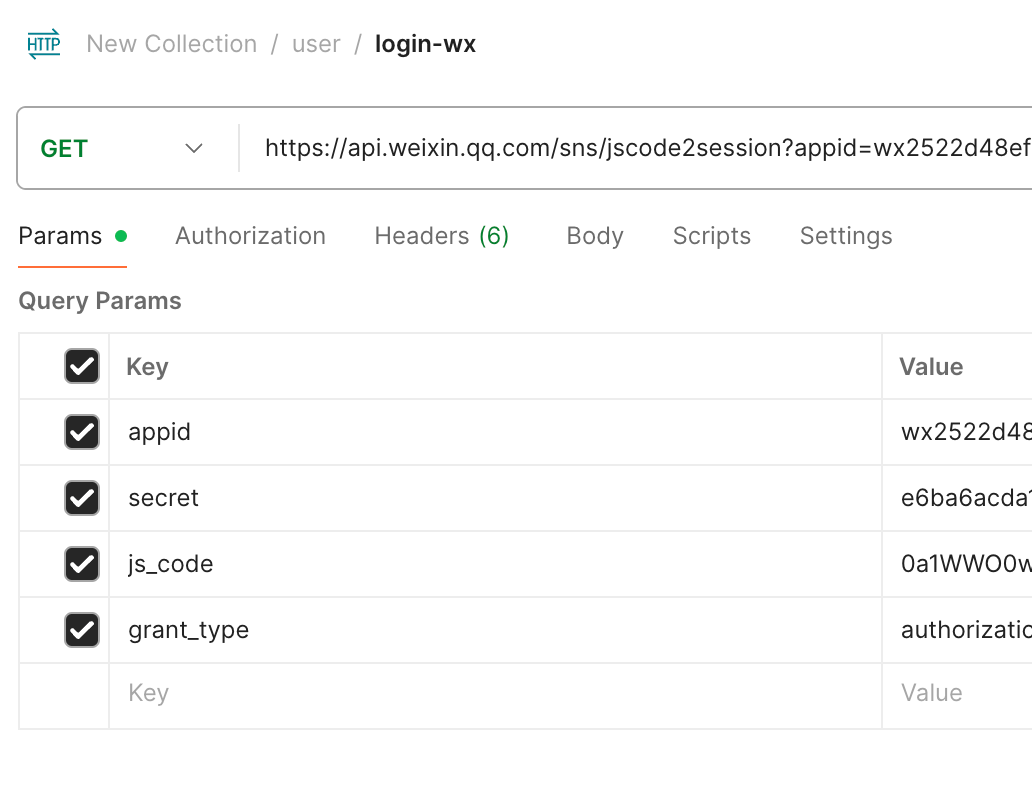Image resolution: width=1032 pixels, height=786 pixels.
Task: Toggle the js_code parameter checkbox
Action: [82, 564]
